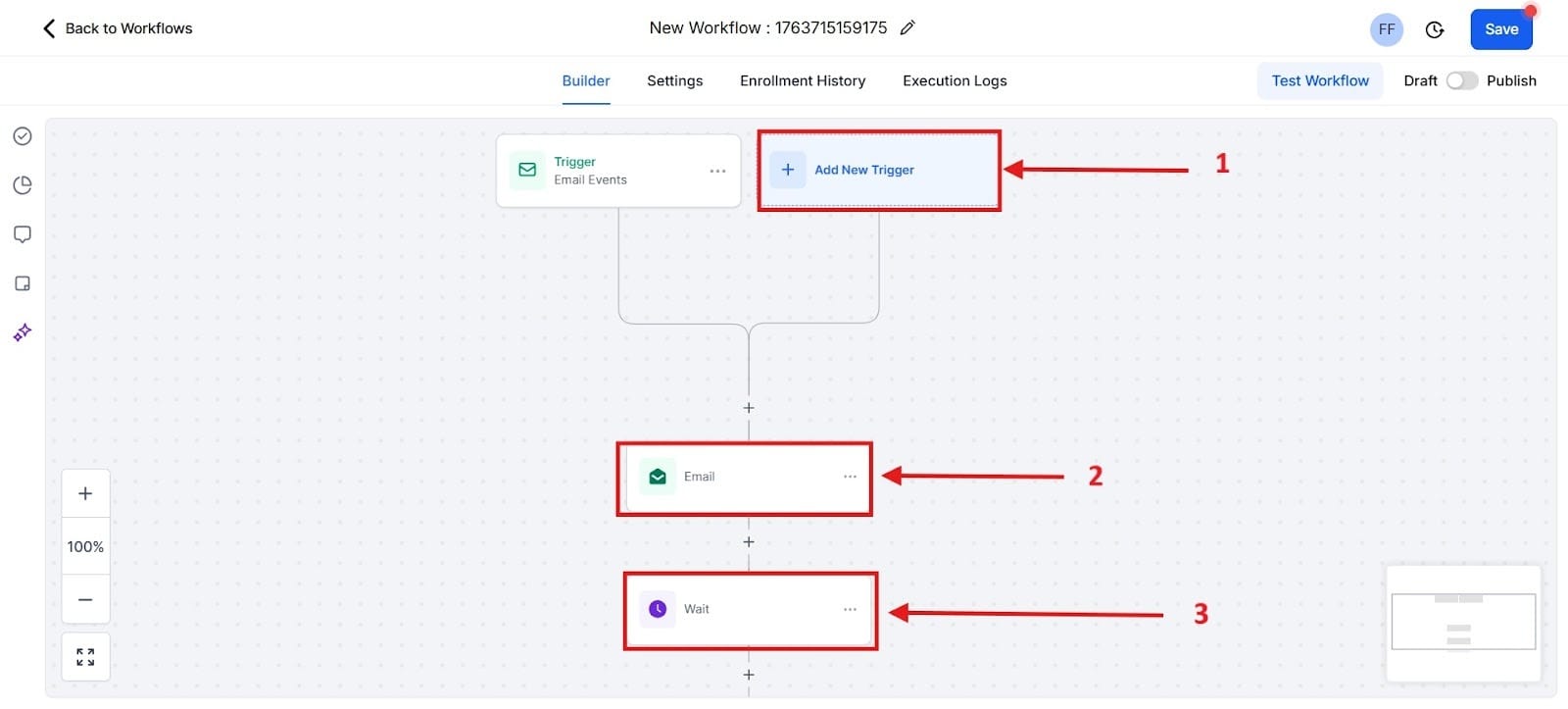This screenshot has width=1568, height=709.
Task: Click the plus below Wait to add step
Action: pos(748,675)
